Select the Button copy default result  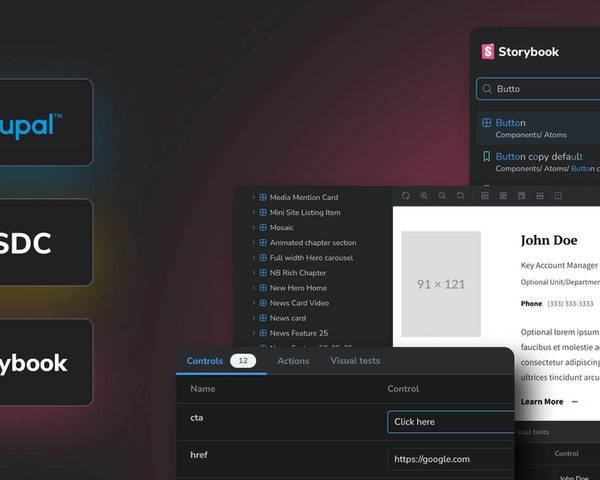pyautogui.click(x=538, y=162)
